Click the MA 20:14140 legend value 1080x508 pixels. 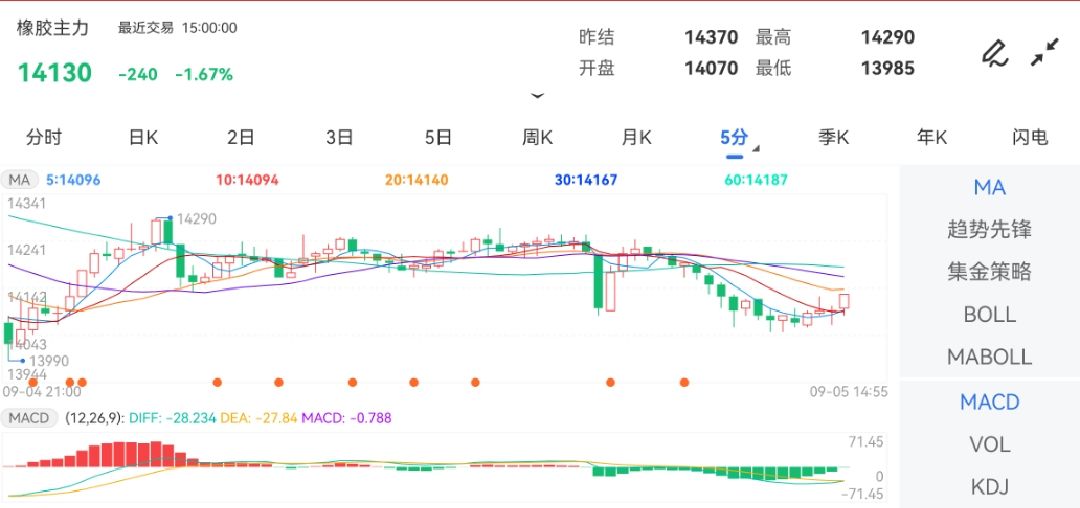(x=417, y=180)
